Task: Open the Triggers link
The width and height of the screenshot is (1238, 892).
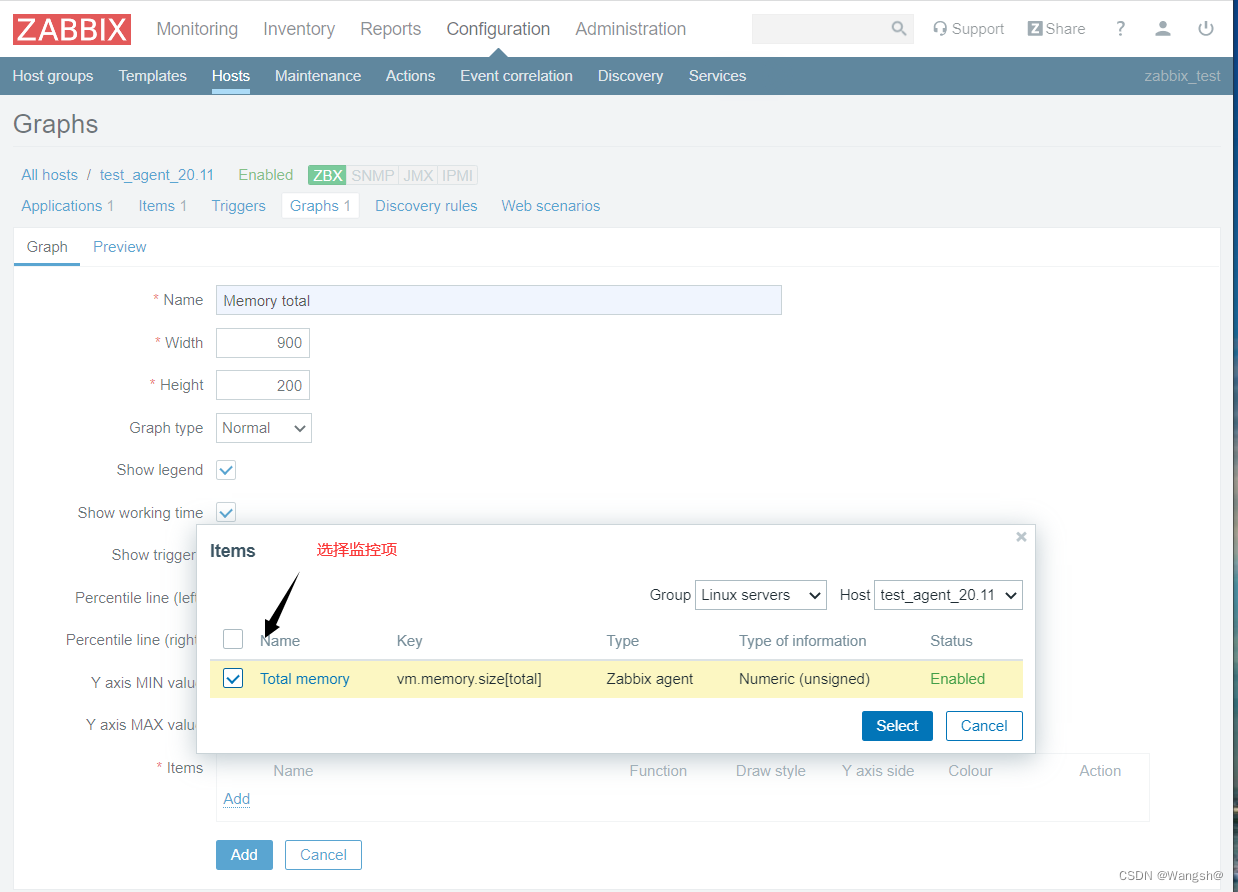Action: [239, 206]
